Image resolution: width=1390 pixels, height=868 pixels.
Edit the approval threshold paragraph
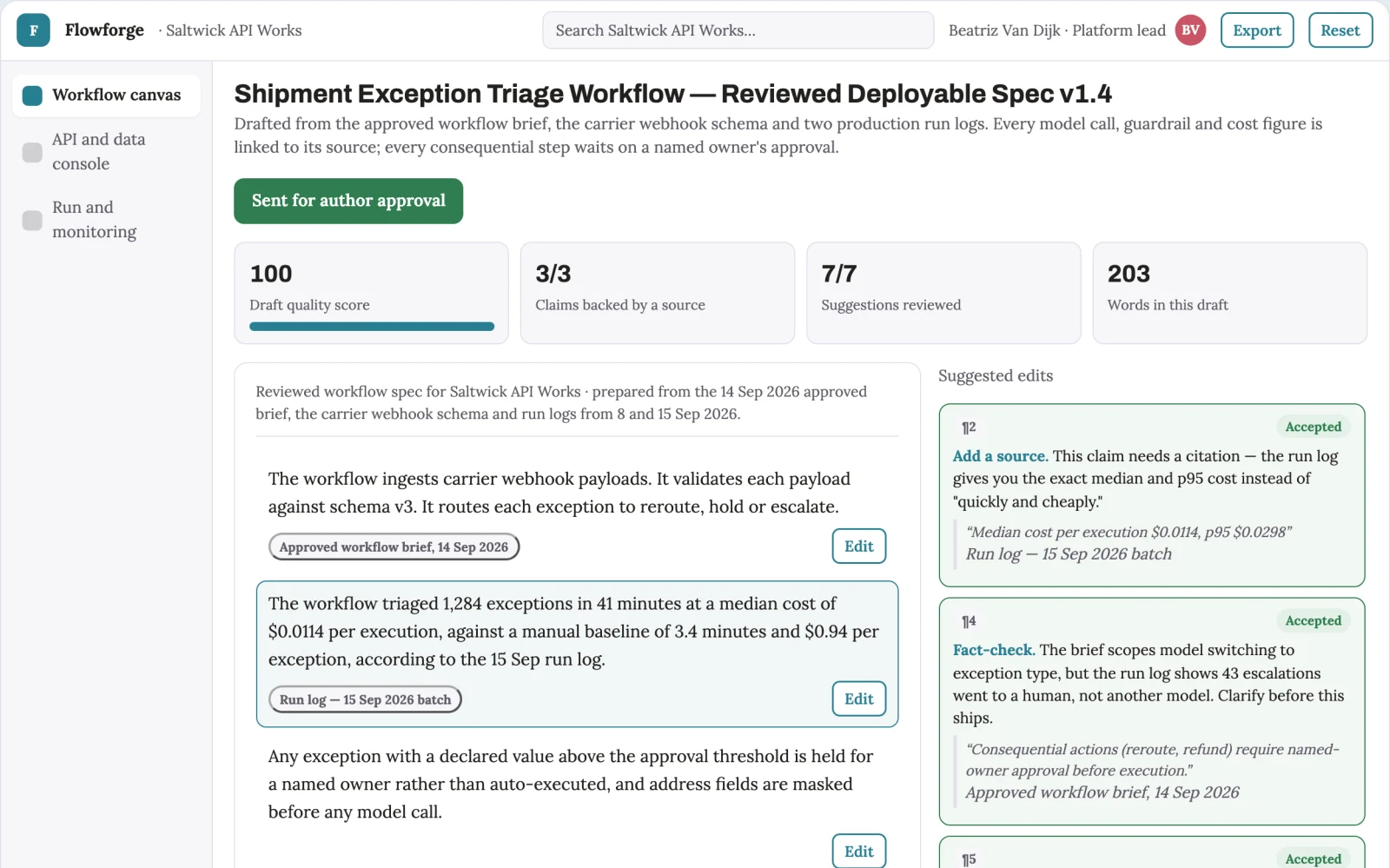[x=859, y=851]
